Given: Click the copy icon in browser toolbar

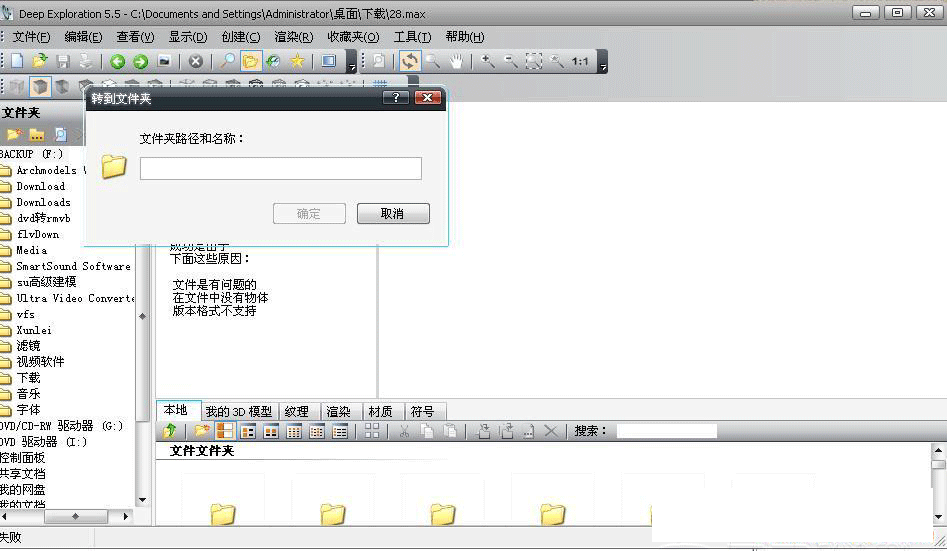Looking at the screenshot, I should click(x=427, y=431).
